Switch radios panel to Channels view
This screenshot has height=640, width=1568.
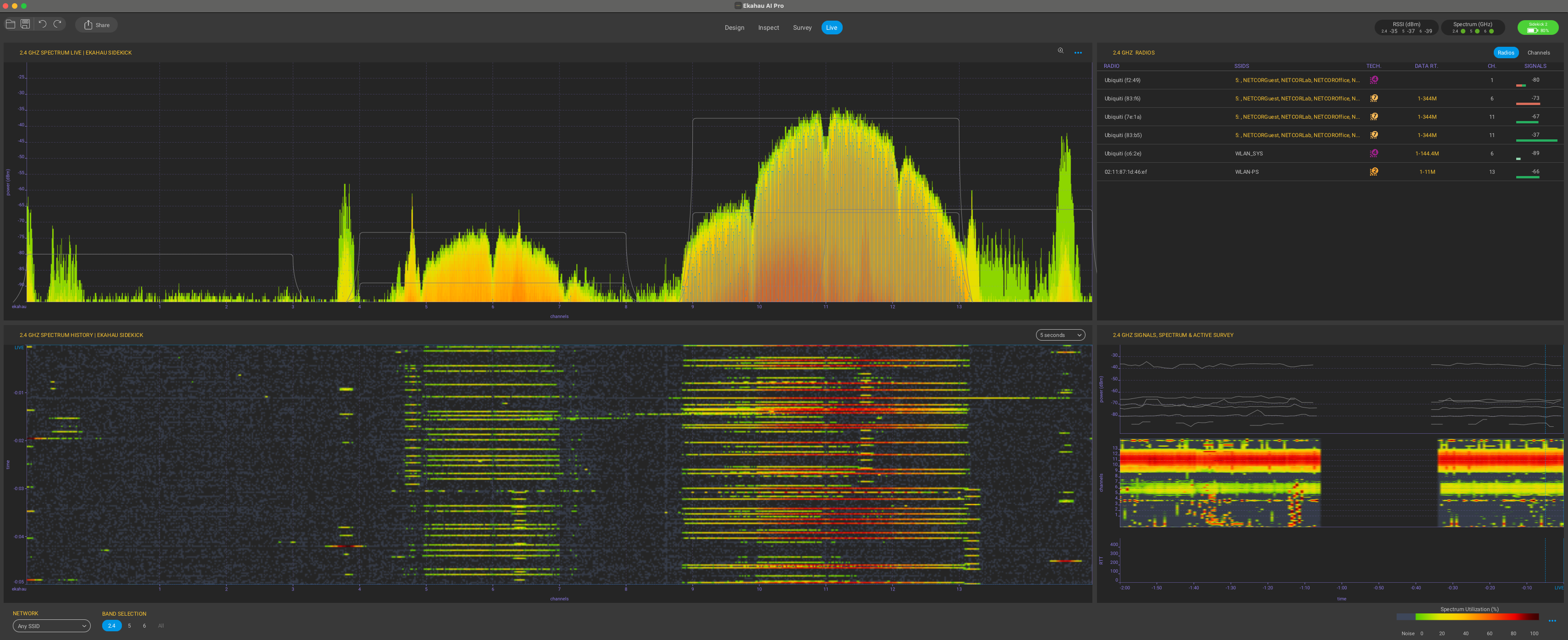[x=1538, y=52]
